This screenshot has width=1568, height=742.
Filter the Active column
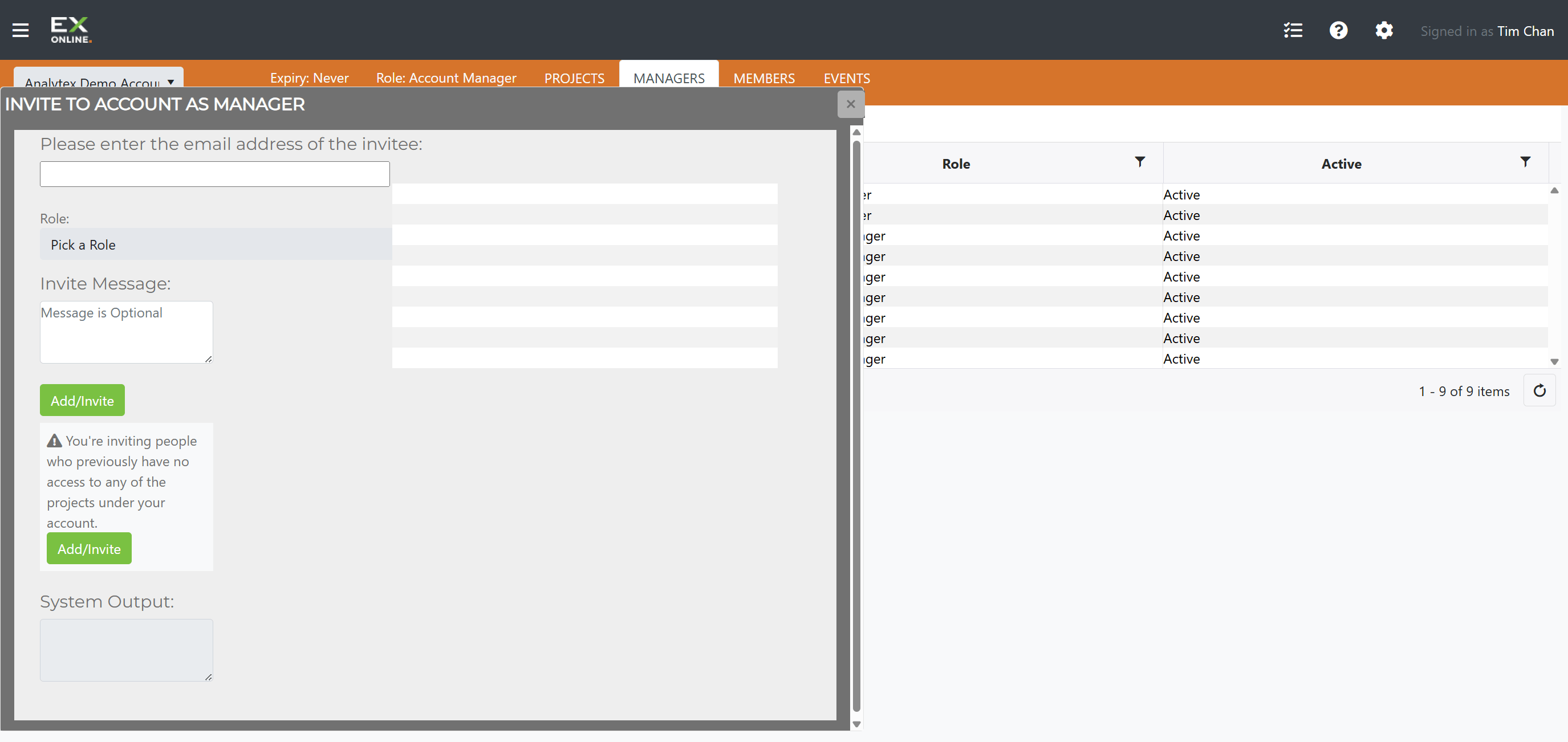[x=1525, y=162]
